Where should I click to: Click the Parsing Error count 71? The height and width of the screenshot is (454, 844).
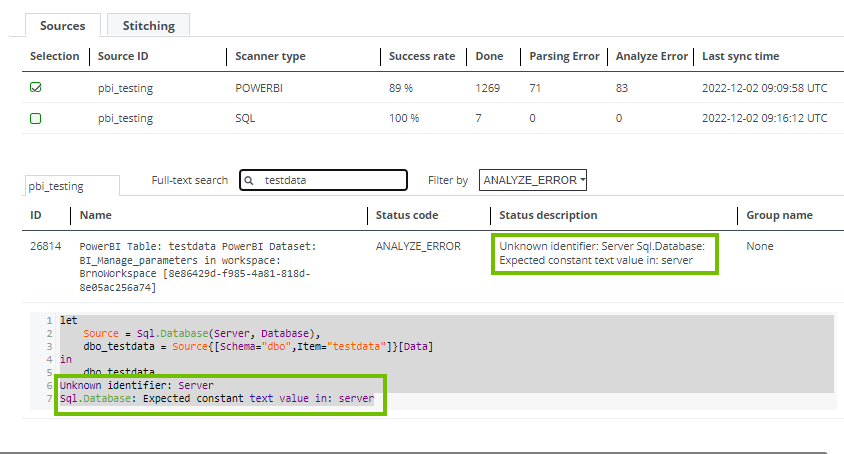tap(535, 88)
